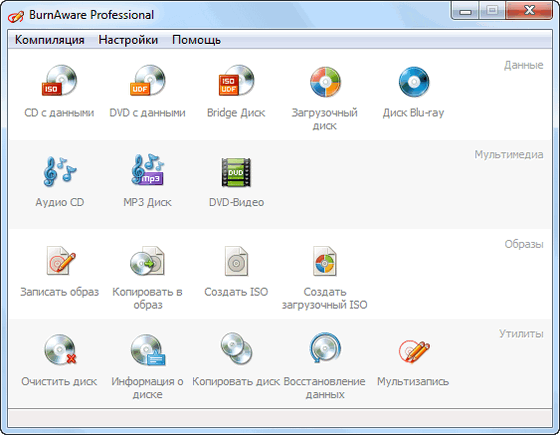Close the BurnAware Professional window
560x435 pixels.
(x=529, y=11)
